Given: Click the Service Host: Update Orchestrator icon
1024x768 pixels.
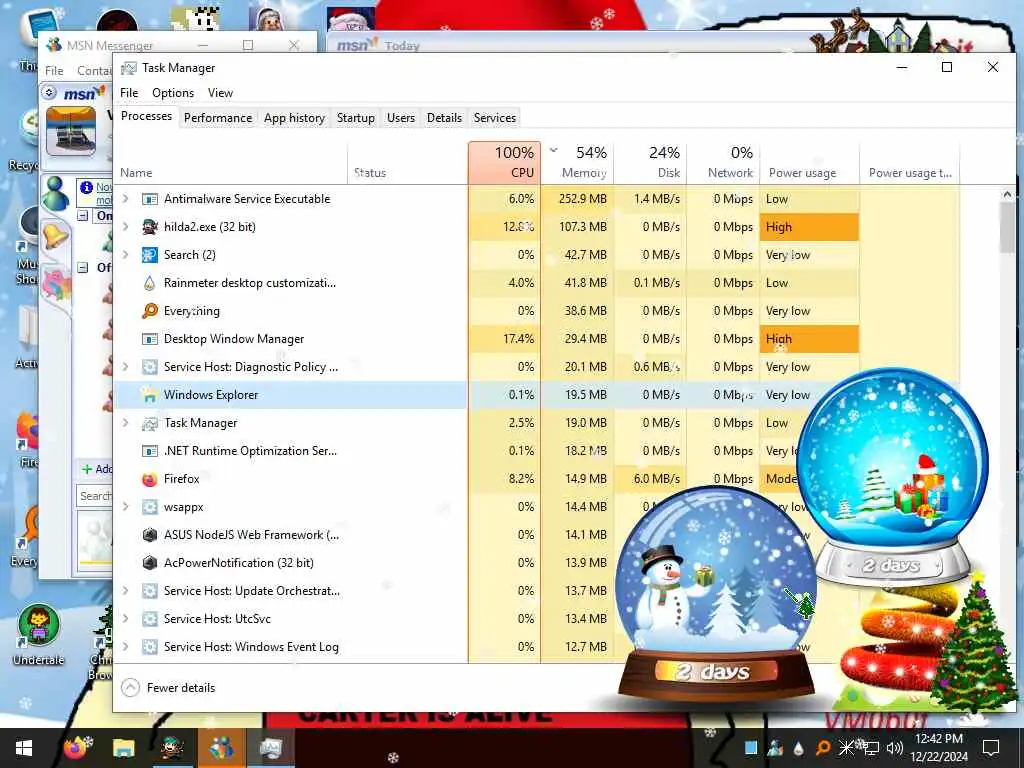Looking at the screenshot, I should pyautogui.click(x=150, y=591).
